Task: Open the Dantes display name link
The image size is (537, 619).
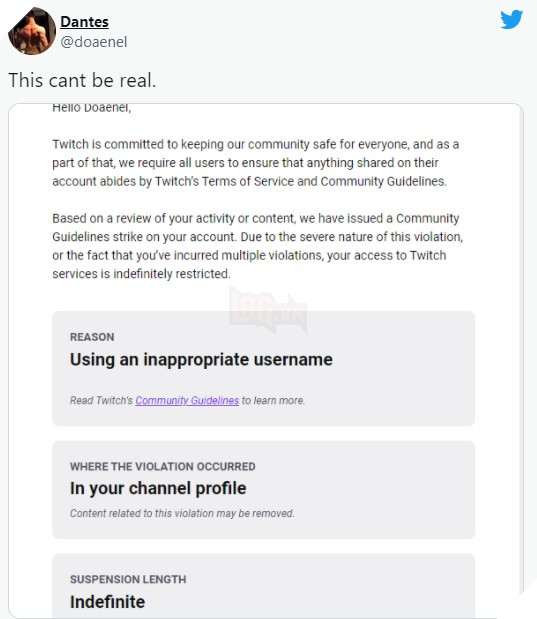Action: pyautogui.click(x=84, y=22)
